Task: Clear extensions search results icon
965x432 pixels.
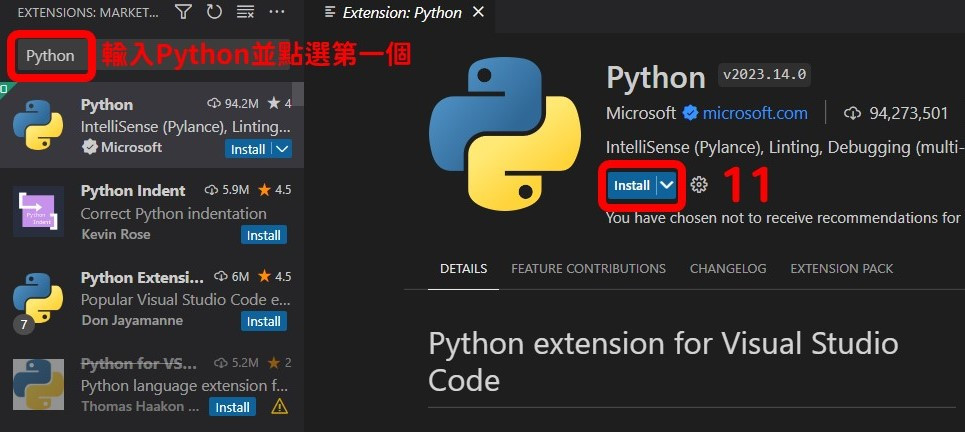Action: tap(245, 11)
